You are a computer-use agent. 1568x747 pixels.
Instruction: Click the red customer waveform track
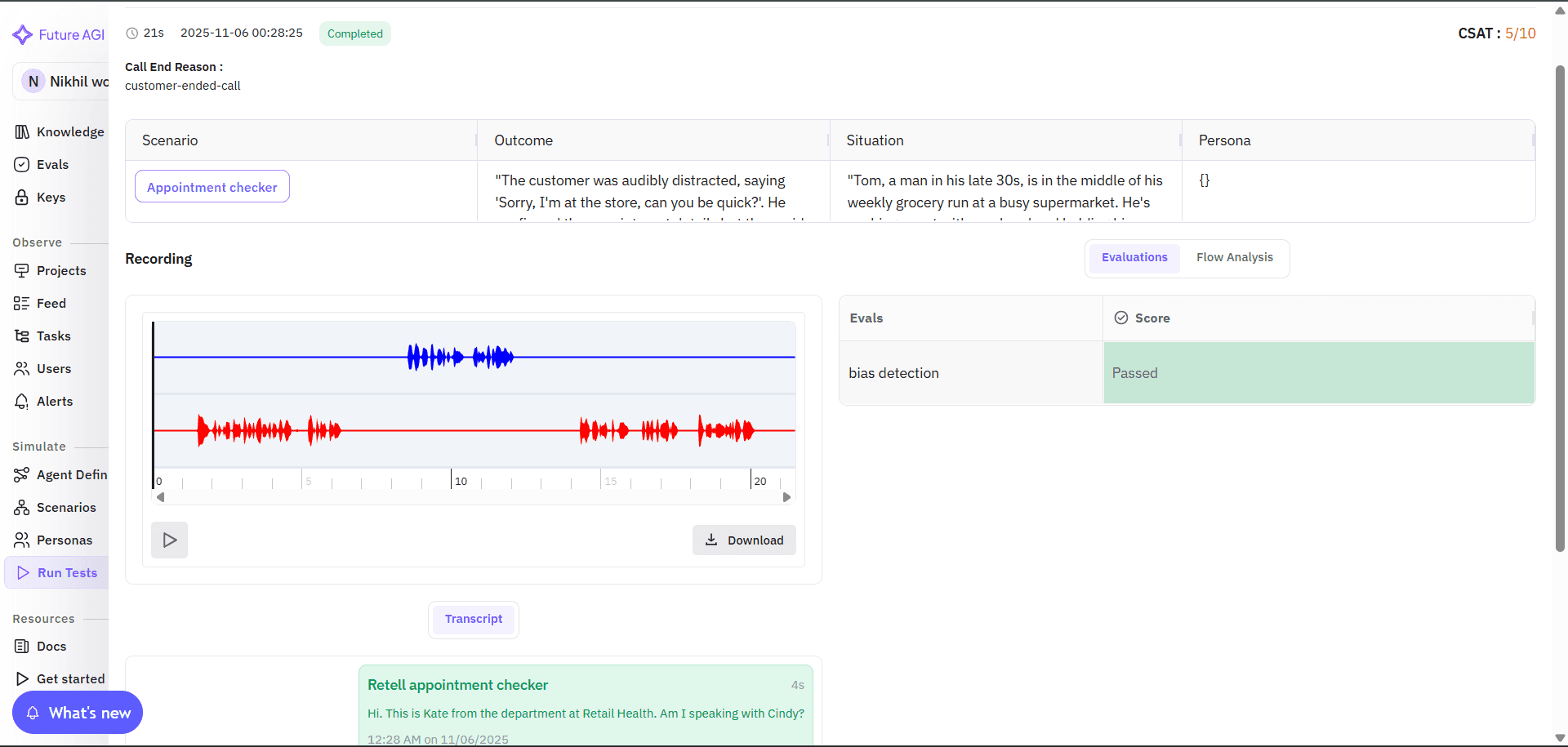(474, 430)
